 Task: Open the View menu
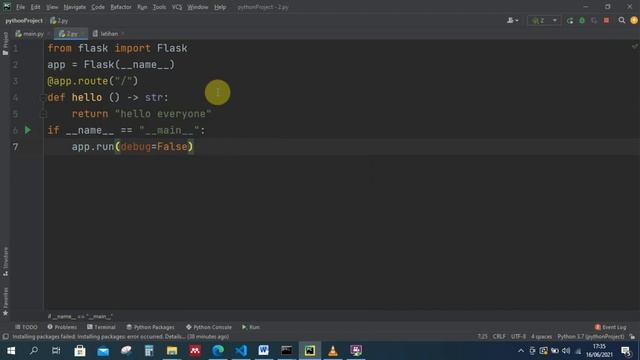[52, 7]
